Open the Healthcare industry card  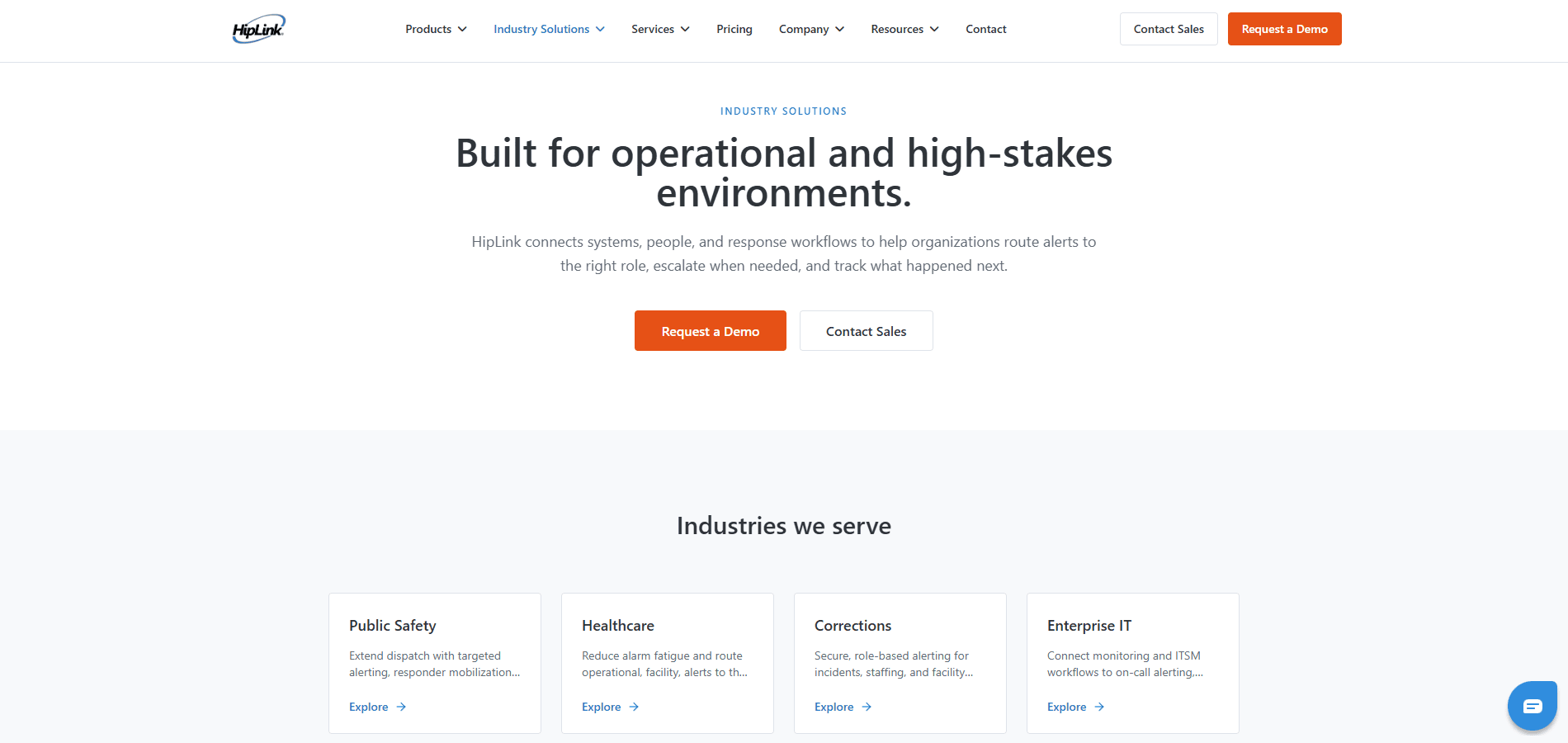click(668, 663)
